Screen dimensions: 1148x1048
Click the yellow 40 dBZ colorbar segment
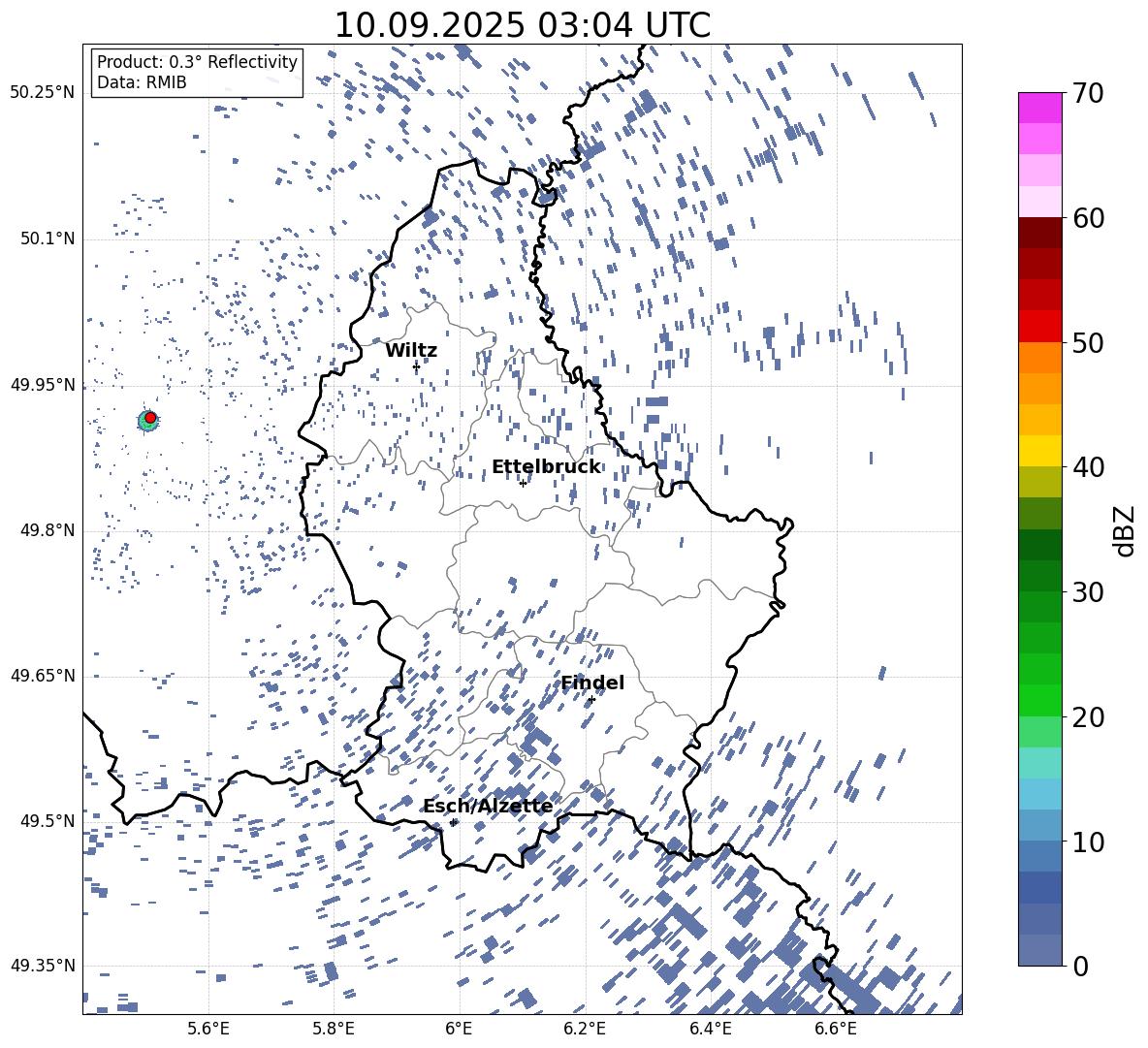pyautogui.click(x=1039, y=451)
